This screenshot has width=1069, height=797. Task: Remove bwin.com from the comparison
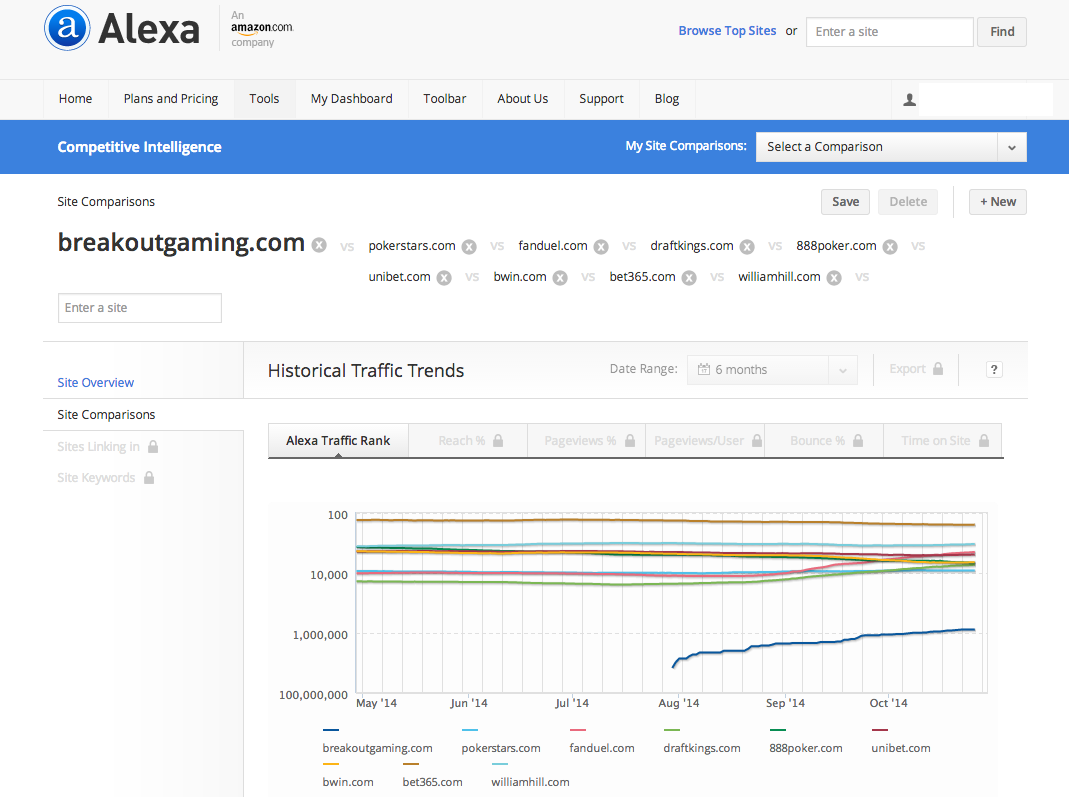pos(560,277)
